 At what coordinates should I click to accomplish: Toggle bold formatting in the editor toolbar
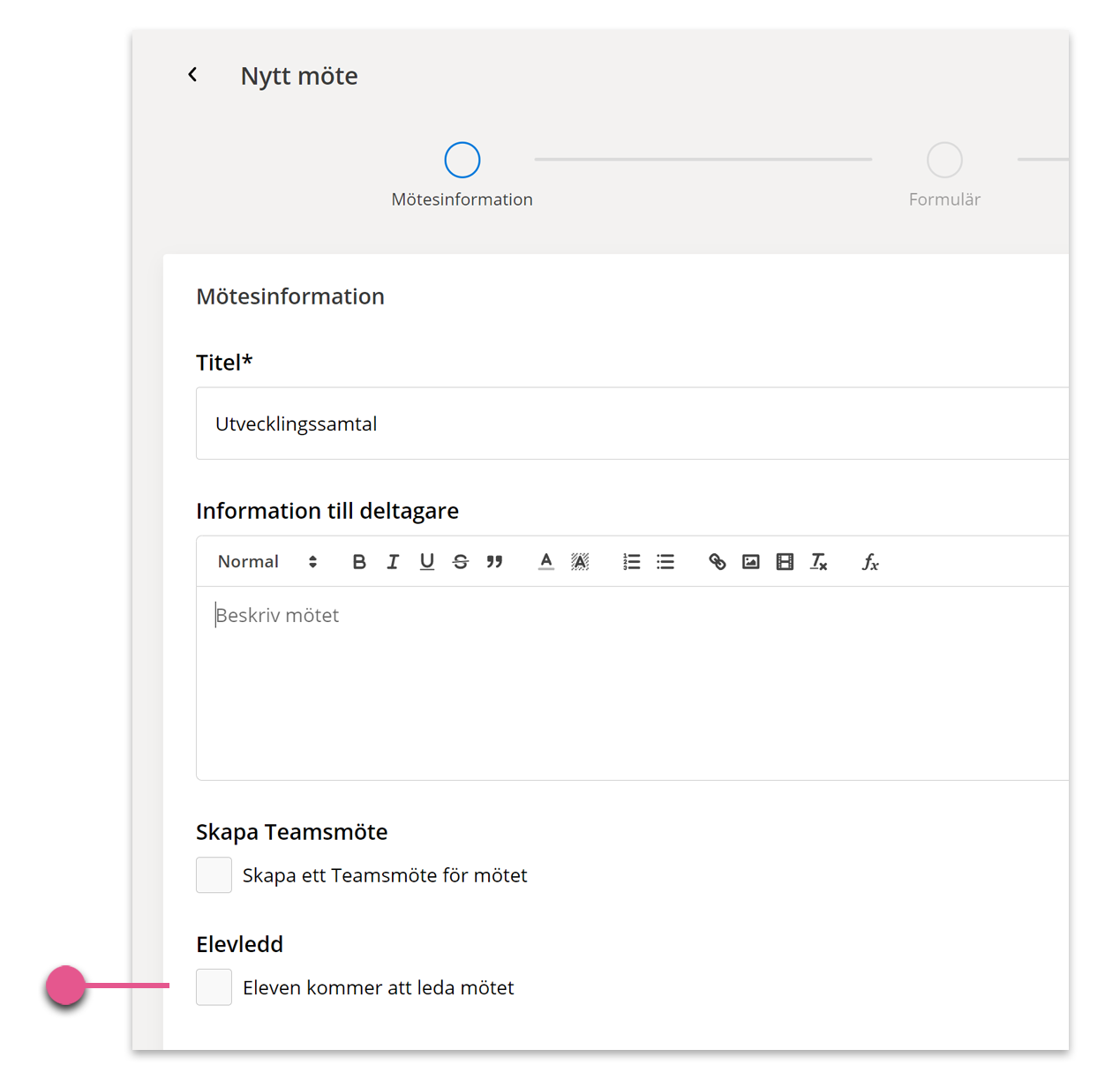click(x=359, y=562)
